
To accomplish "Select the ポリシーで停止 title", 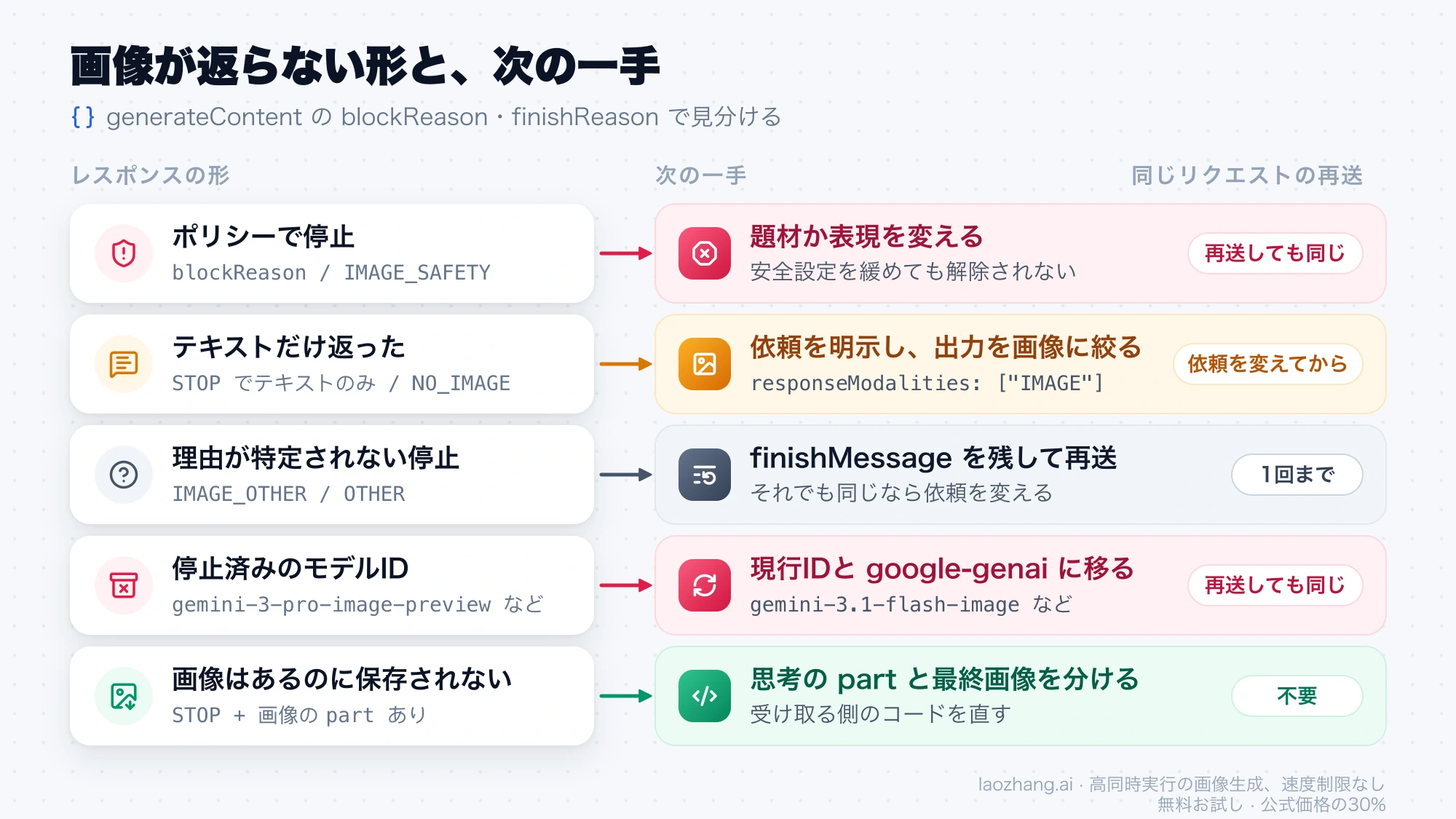I will click(264, 237).
